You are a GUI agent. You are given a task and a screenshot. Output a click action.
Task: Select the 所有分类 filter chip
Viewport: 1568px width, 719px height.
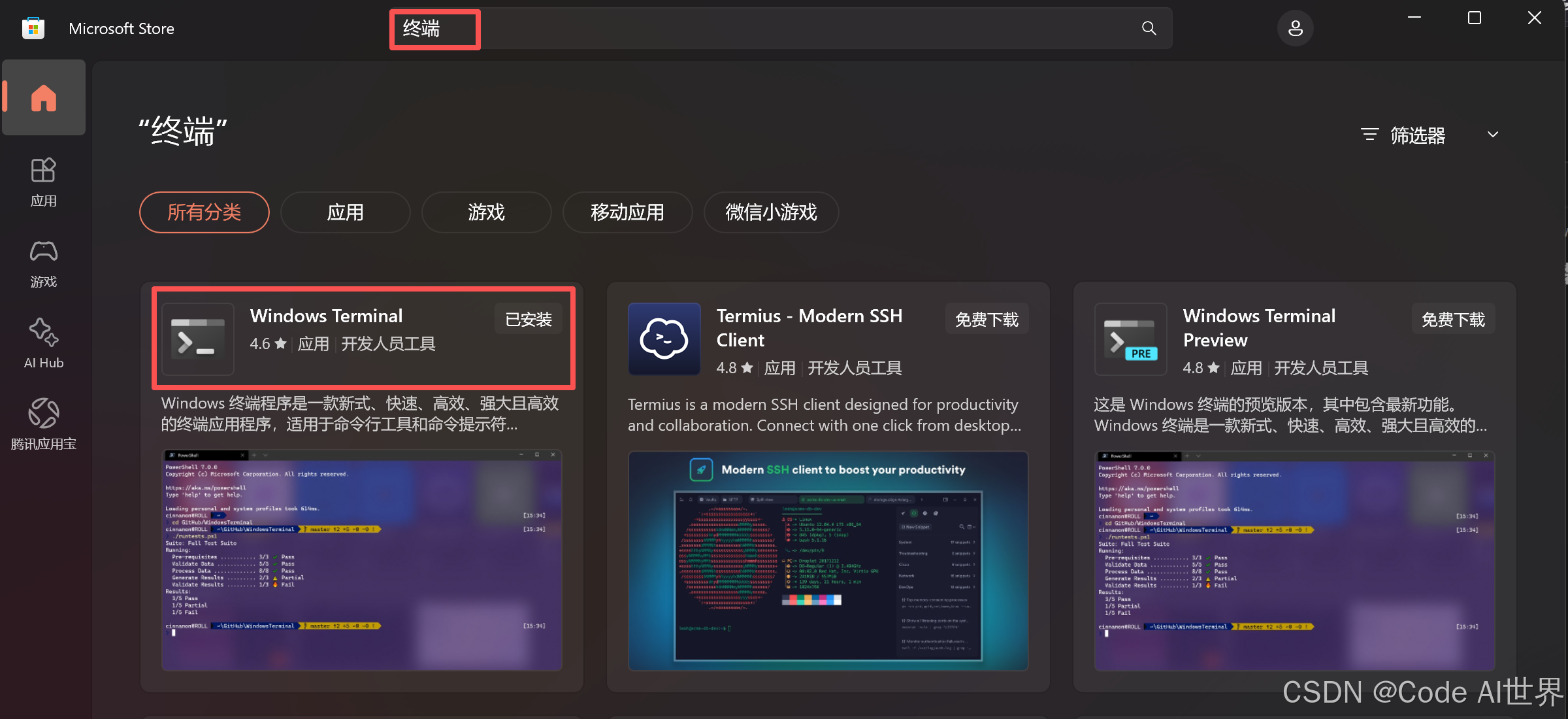(204, 212)
